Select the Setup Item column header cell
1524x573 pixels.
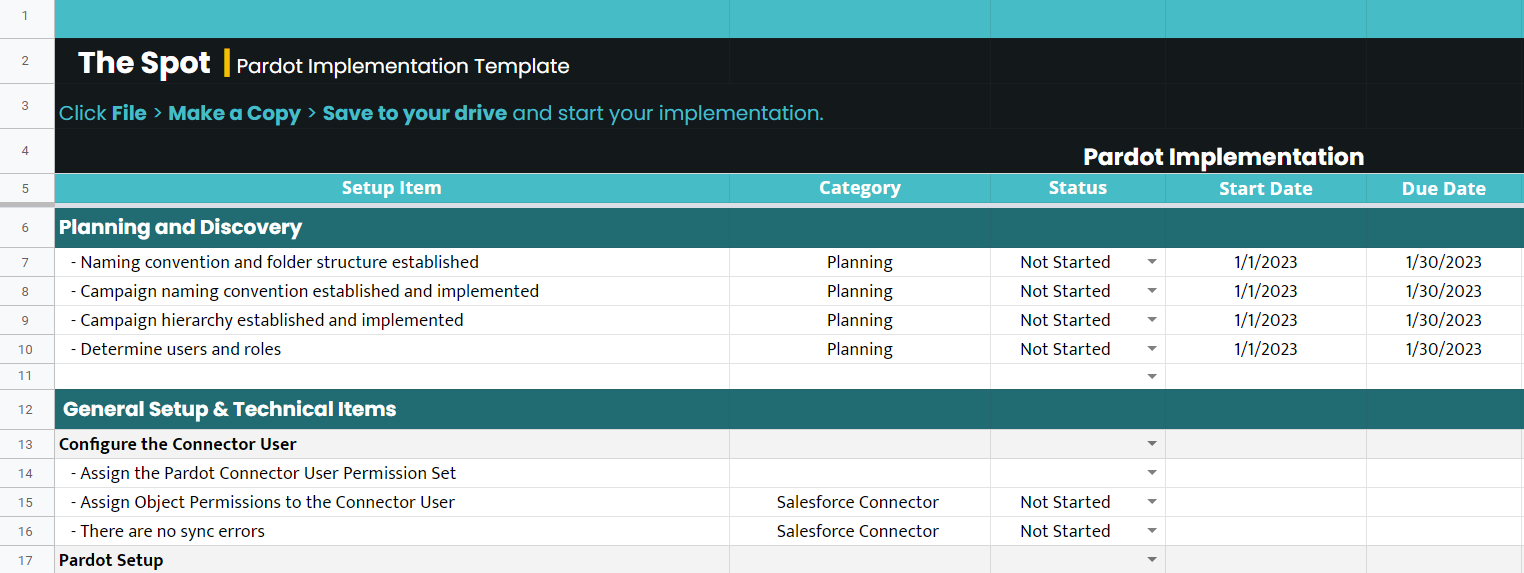[391, 188]
